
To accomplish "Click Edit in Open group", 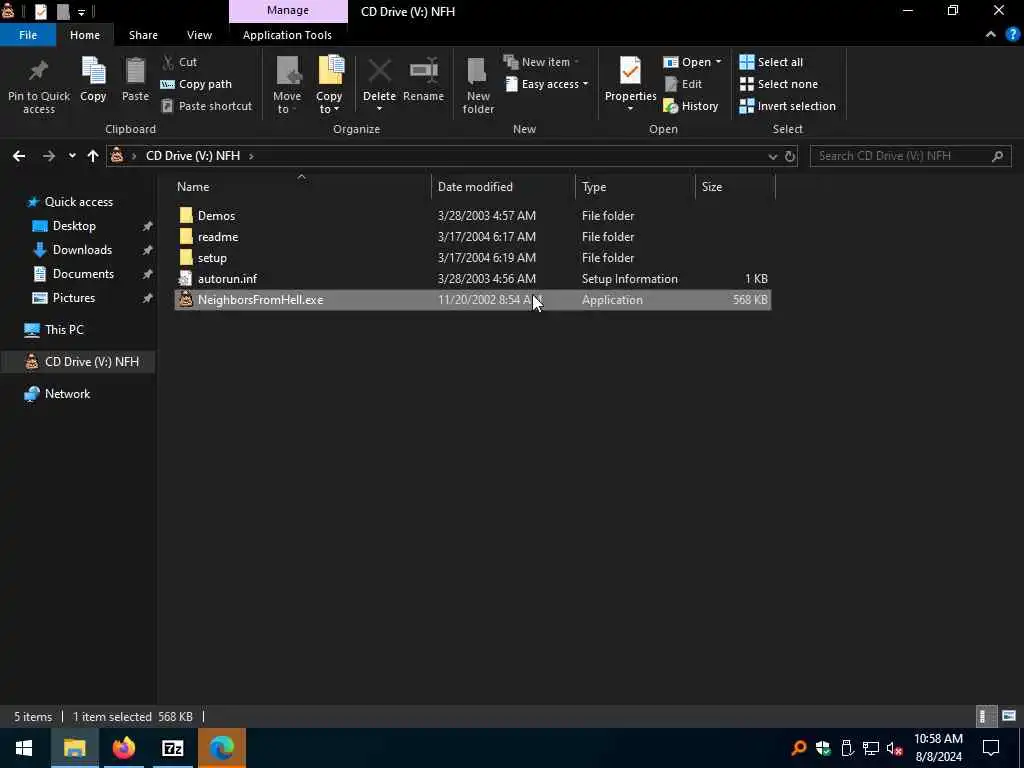I will (683, 84).
